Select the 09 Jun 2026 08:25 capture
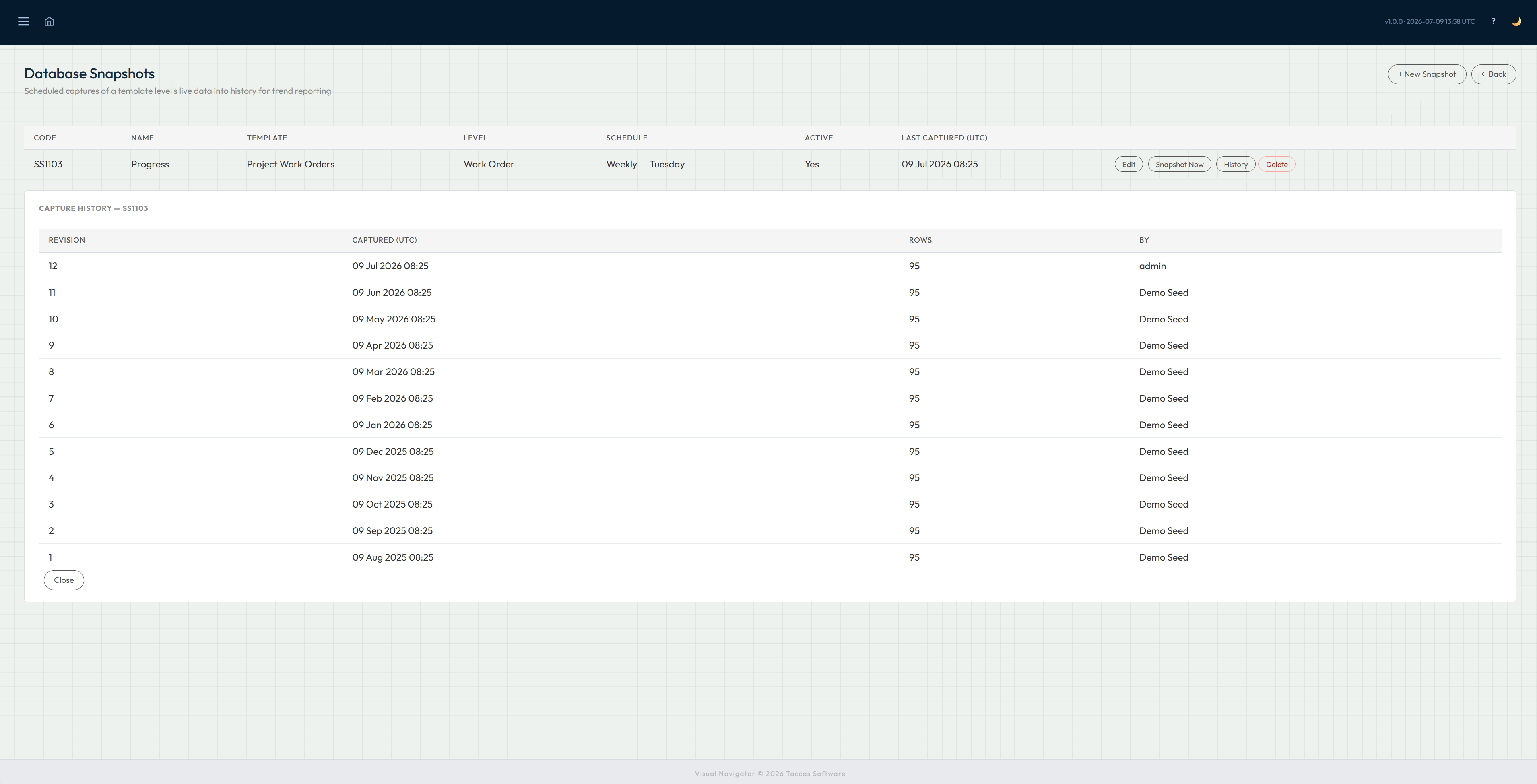The height and width of the screenshot is (784, 1537). point(392,292)
